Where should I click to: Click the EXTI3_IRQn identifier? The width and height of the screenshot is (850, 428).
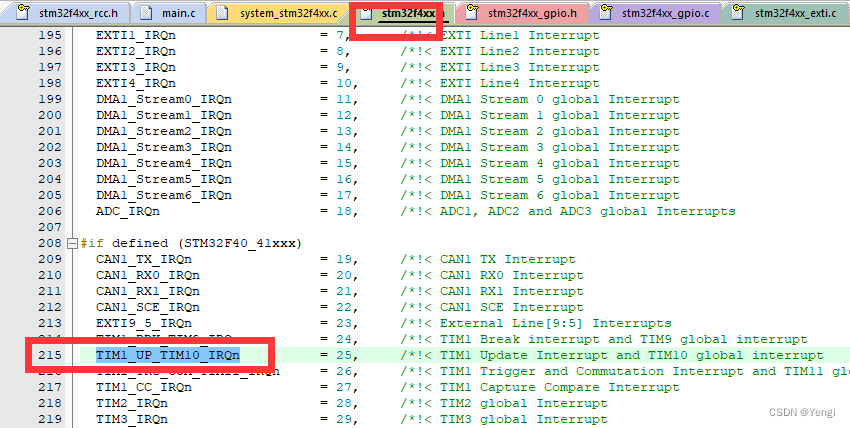click(x=136, y=68)
